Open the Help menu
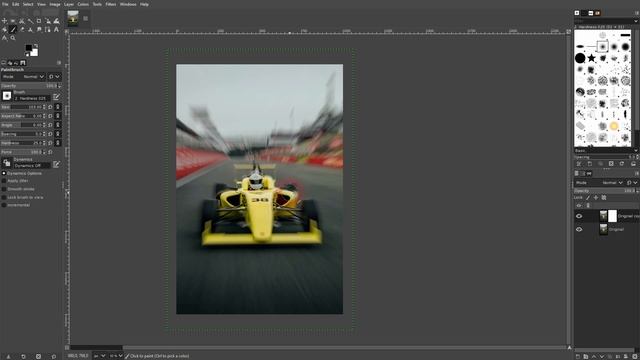Viewport: 640px width, 360px height. click(x=144, y=4)
